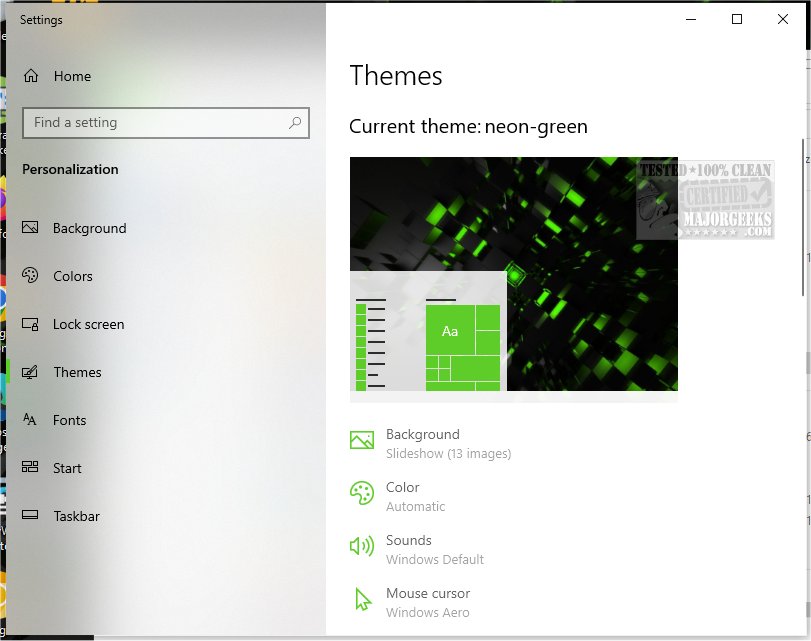
Task: Select the Personalization section header
Action: tap(70, 169)
